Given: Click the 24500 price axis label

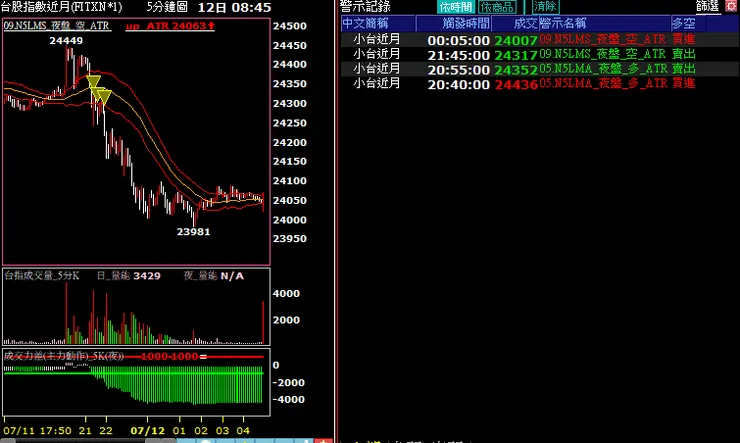Looking at the screenshot, I should coord(289,26).
